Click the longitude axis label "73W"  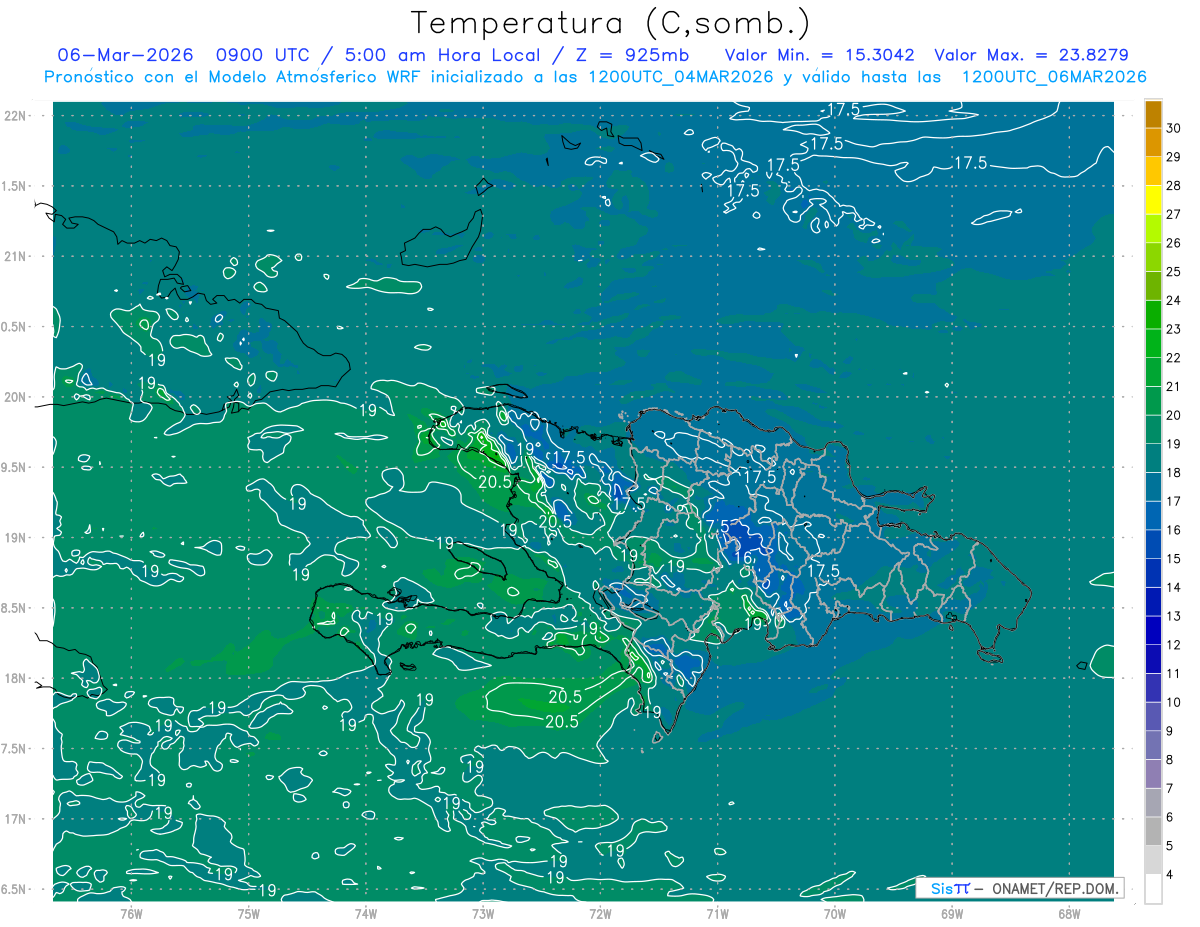click(483, 912)
